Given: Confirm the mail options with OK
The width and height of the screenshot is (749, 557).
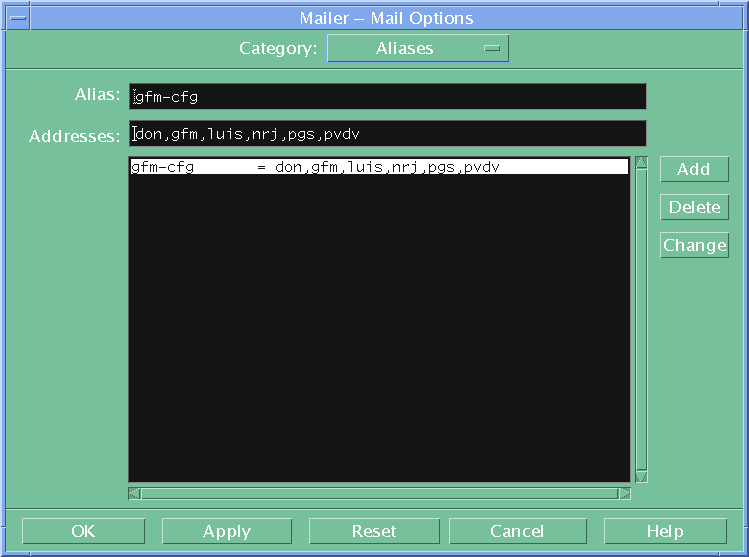Looking at the screenshot, I should (x=83, y=531).
